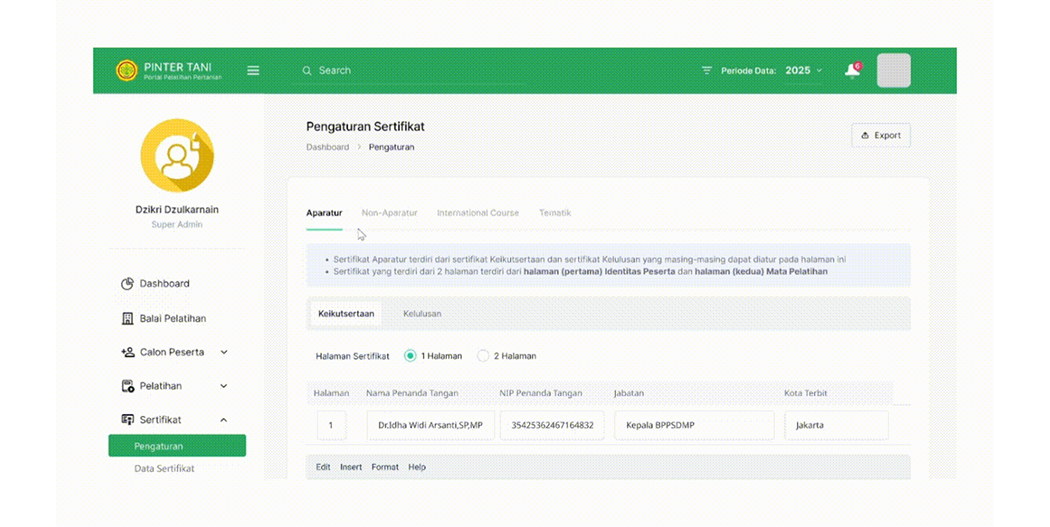
Task: Click the Calon Peserta person icon
Action: click(127, 352)
